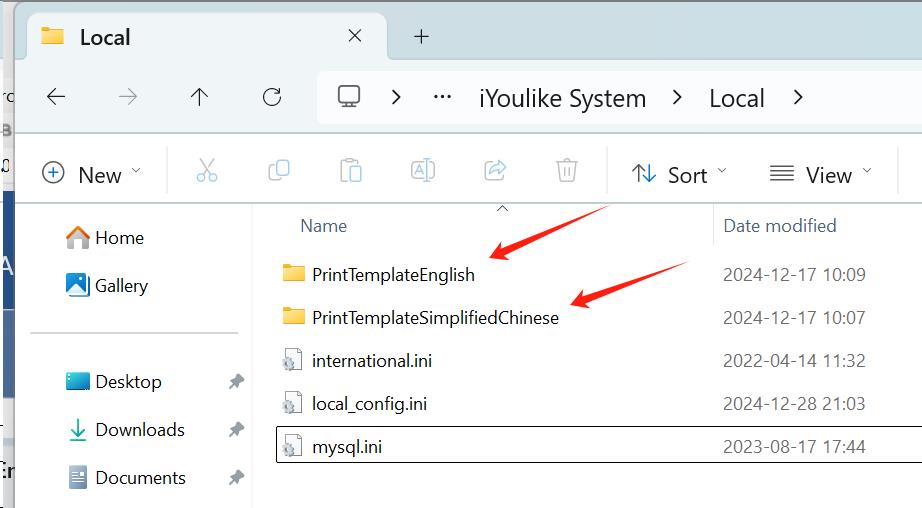Click the Delete trash can icon
Viewport: 922px width, 508px height.
pos(567,172)
